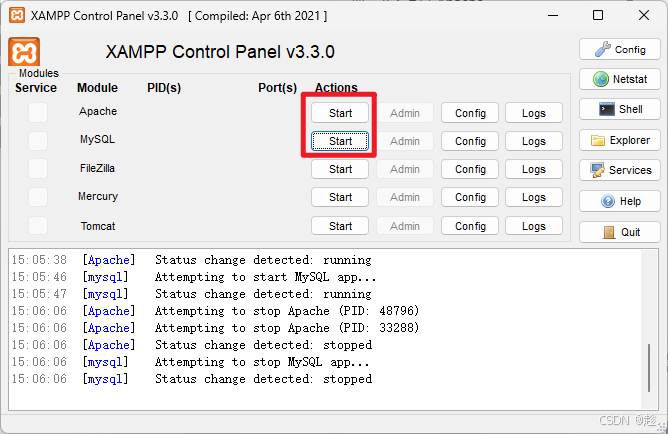This screenshot has height=434, width=668.
Task: Open Tomcat Logs menu
Action: tap(534, 226)
